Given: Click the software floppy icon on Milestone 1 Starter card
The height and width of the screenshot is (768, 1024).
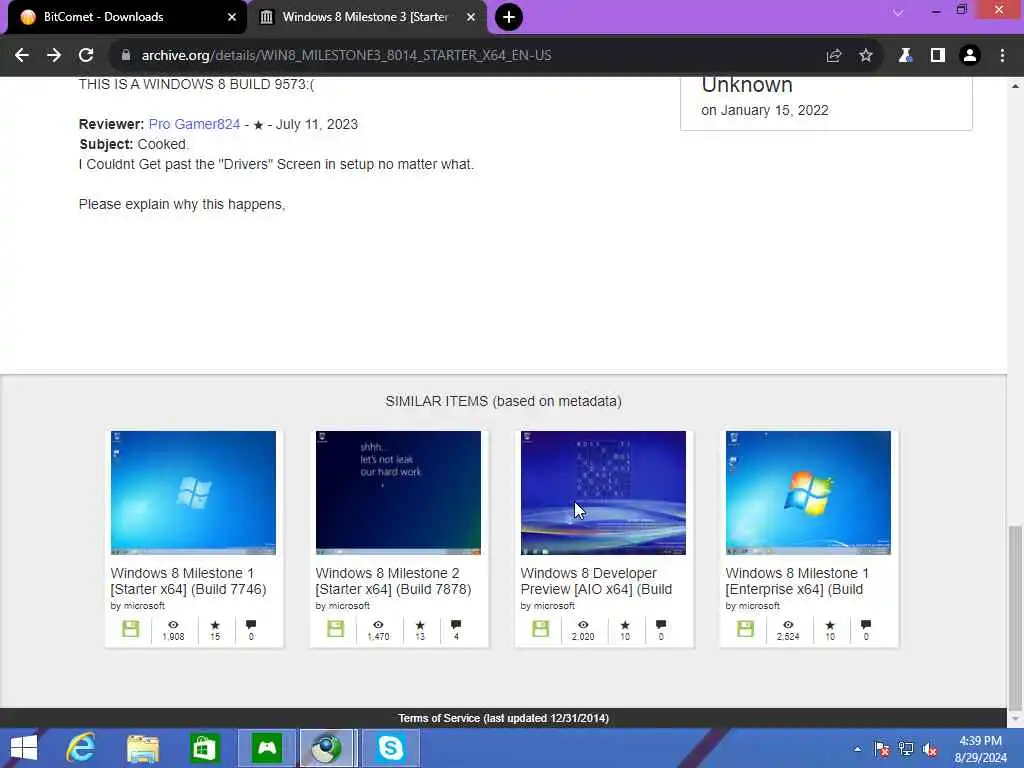Looking at the screenshot, I should pos(131,629).
